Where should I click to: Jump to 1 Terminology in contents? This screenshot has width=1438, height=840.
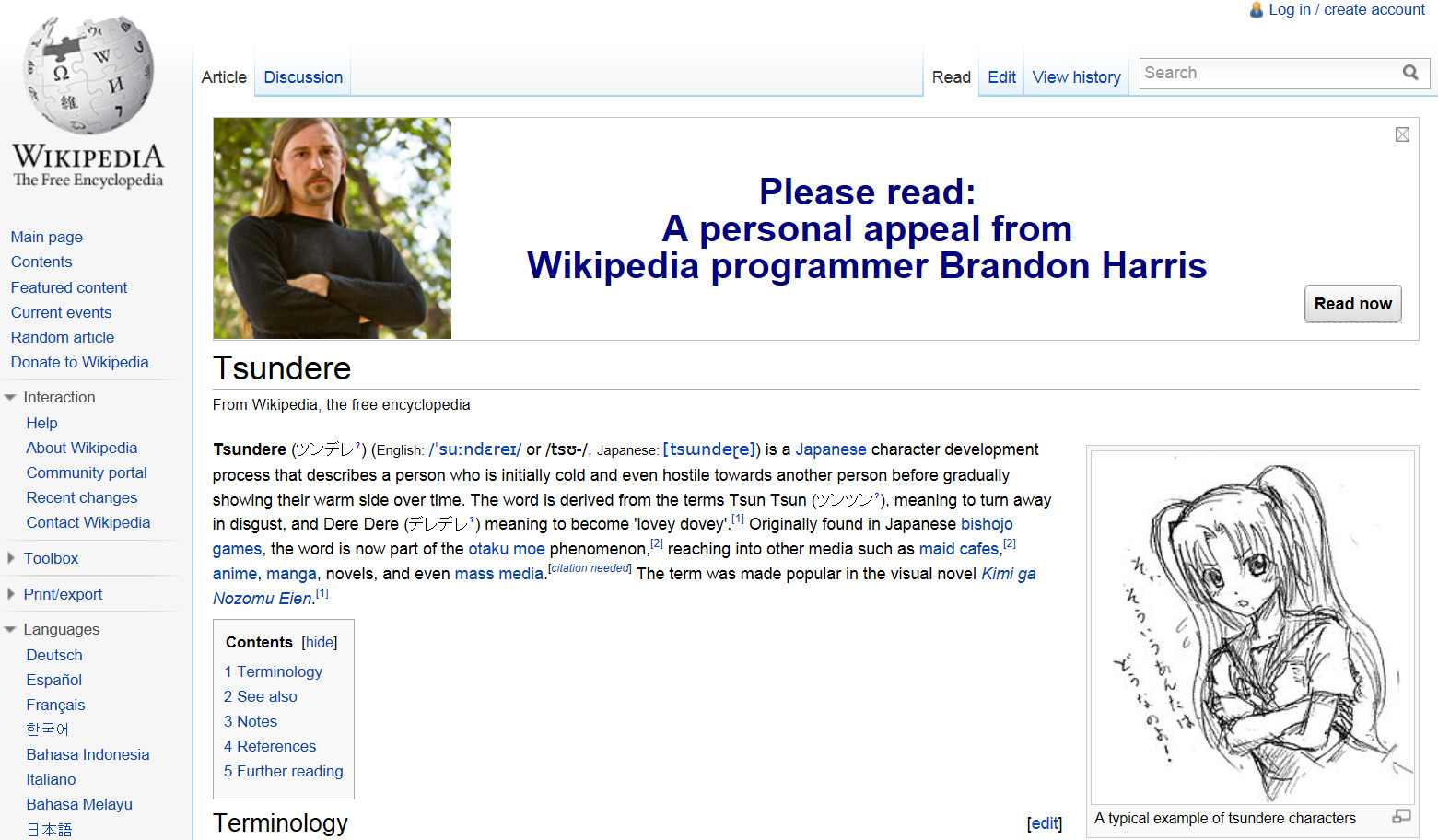tap(273, 671)
